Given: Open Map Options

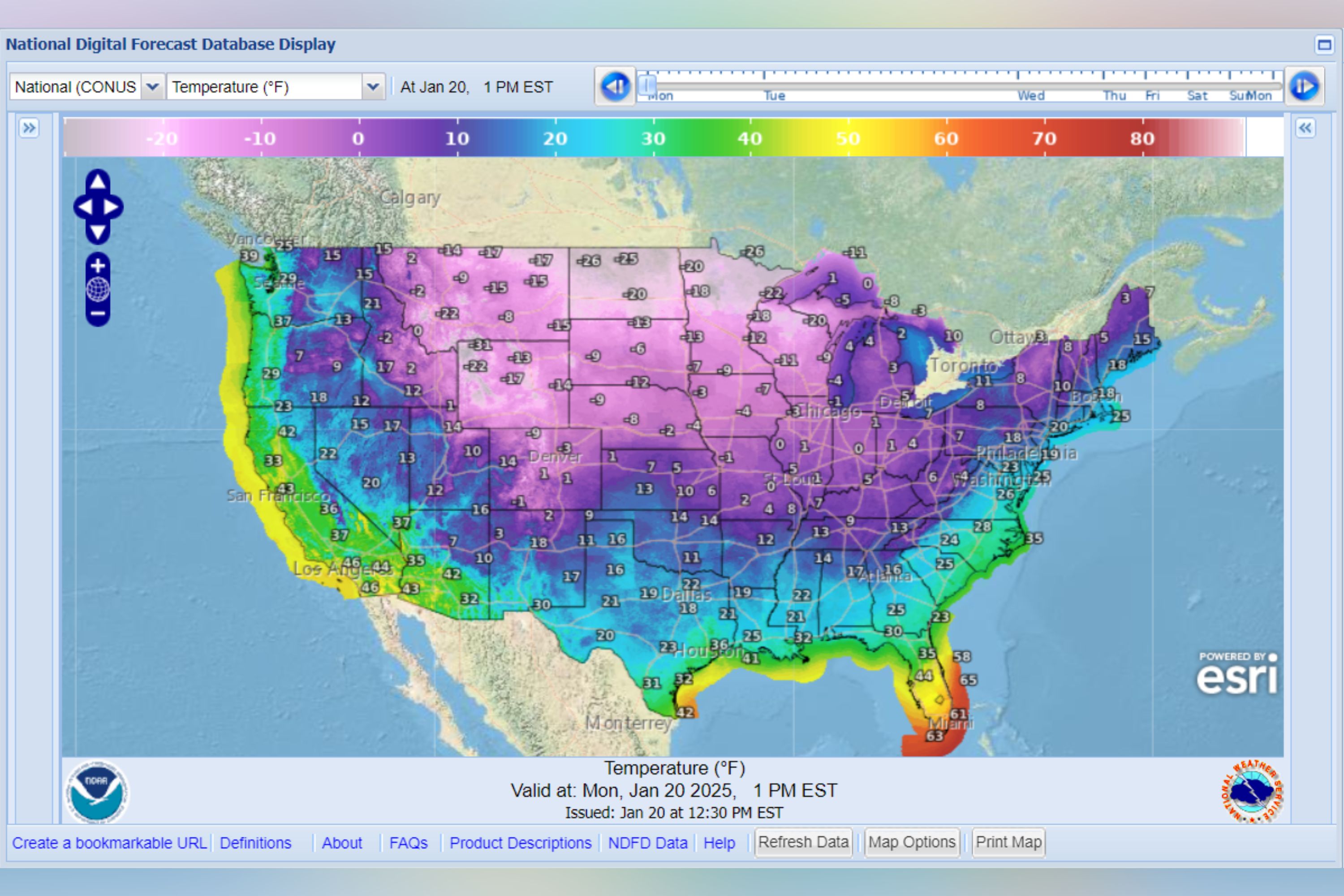Looking at the screenshot, I should tap(912, 842).
